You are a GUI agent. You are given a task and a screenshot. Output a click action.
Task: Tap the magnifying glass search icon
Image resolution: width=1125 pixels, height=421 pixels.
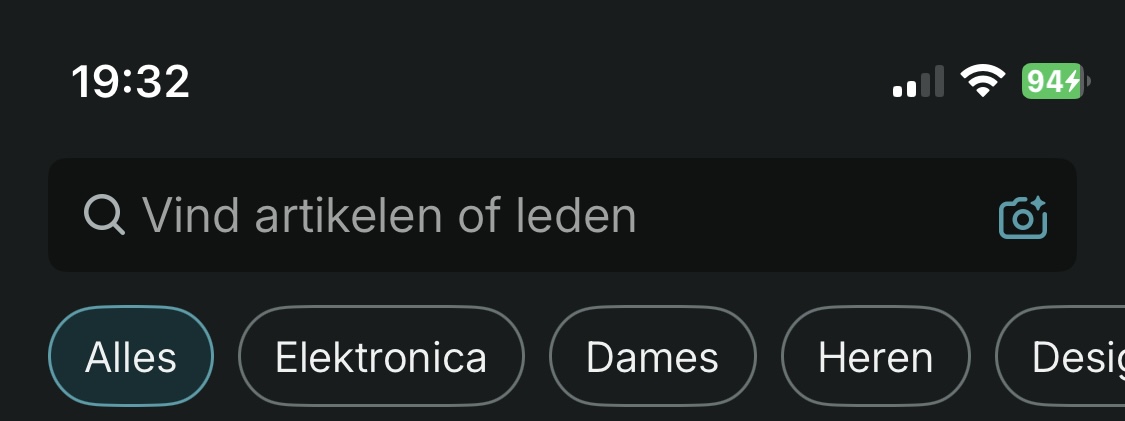tap(104, 215)
